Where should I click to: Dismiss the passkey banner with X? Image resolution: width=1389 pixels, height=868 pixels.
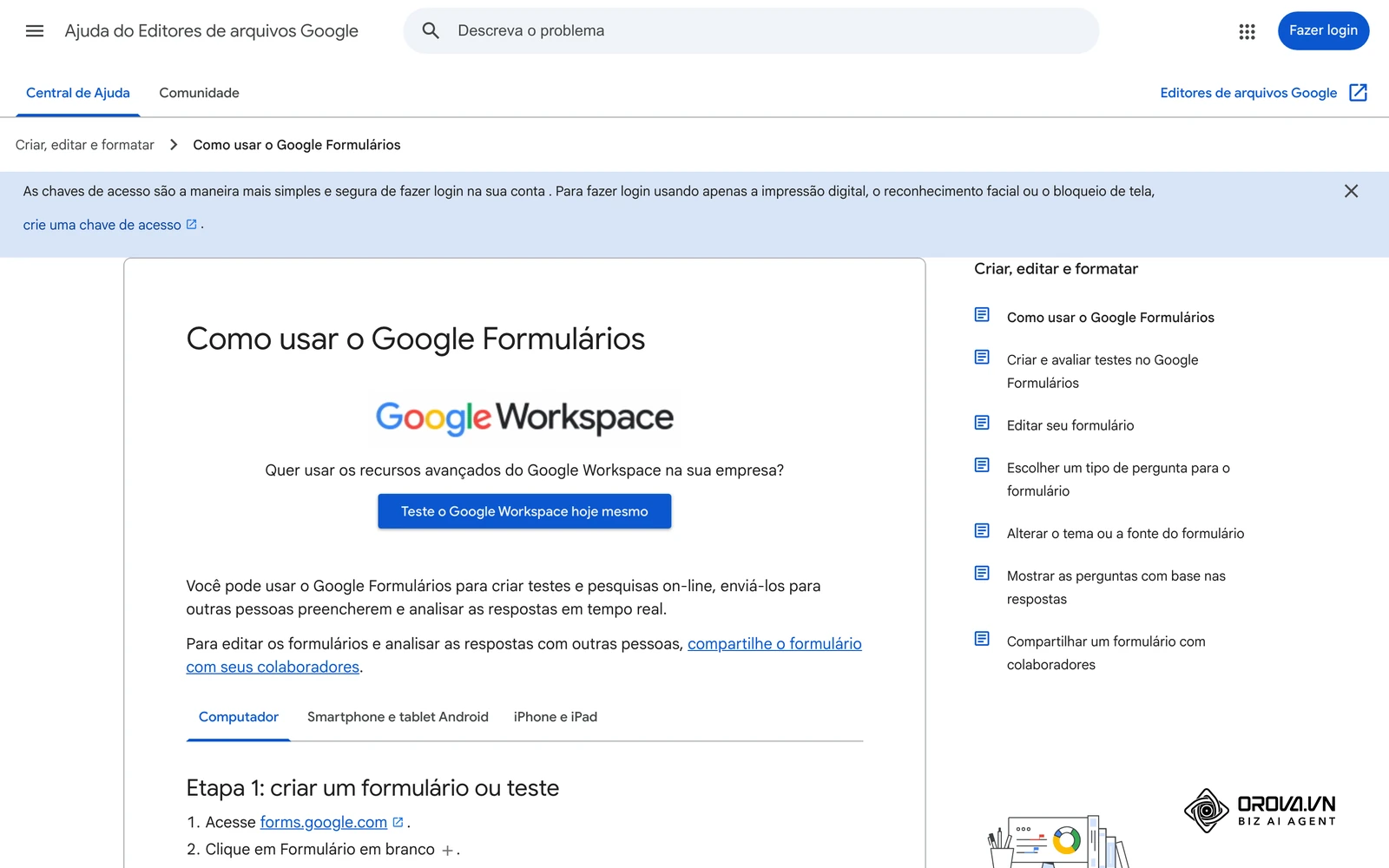coord(1351,191)
